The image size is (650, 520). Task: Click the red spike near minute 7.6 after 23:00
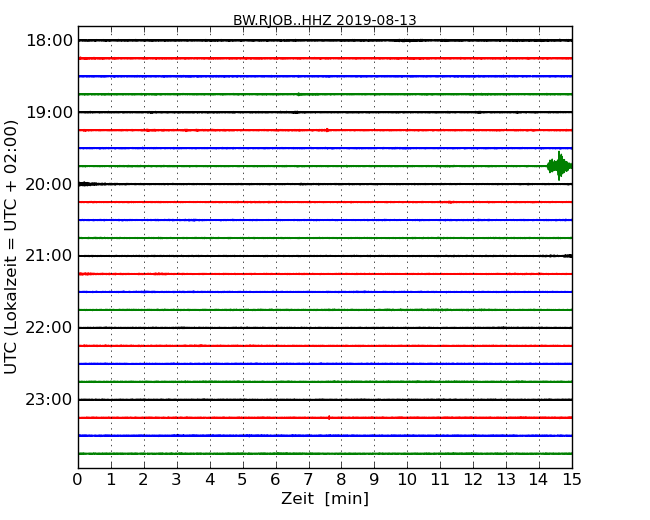[329, 418]
